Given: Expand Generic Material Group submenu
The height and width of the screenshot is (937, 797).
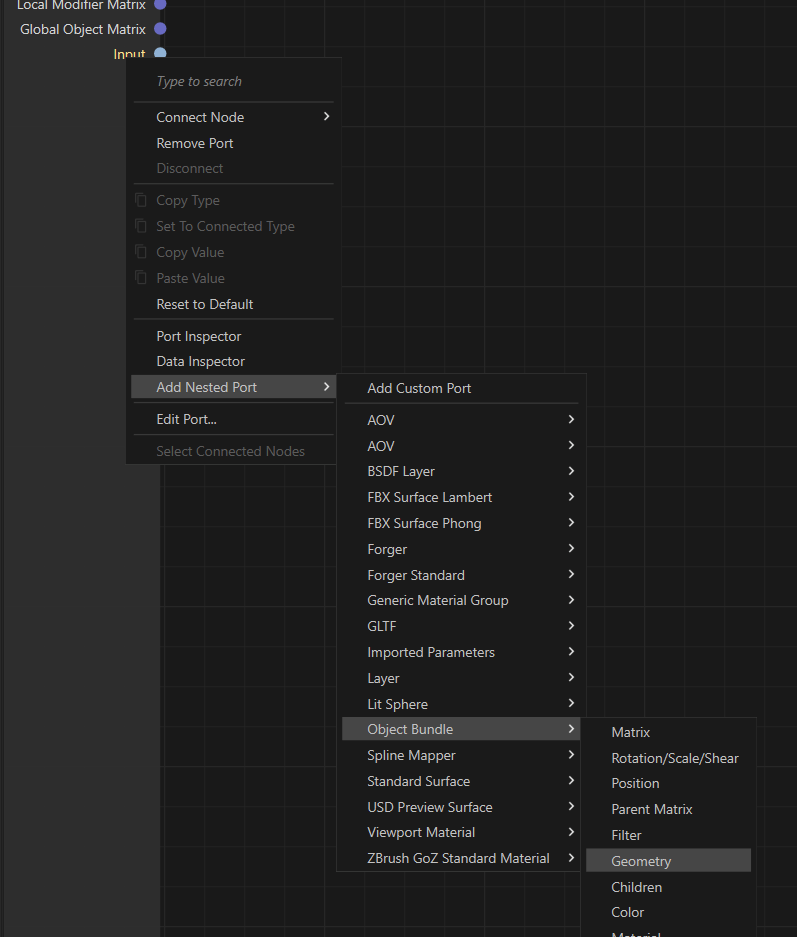Looking at the screenshot, I should pyautogui.click(x=461, y=601).
